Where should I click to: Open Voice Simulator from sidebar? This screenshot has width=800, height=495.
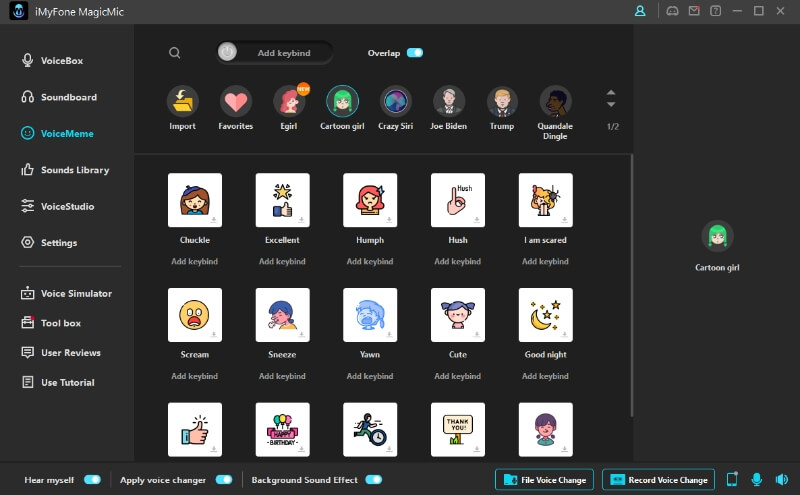(66, 293)
